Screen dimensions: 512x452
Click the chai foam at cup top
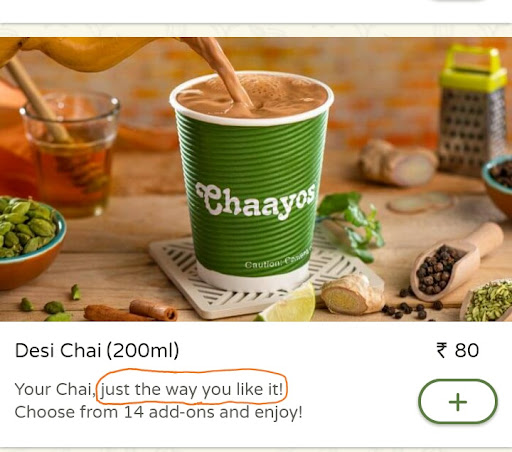pos(252,95)
